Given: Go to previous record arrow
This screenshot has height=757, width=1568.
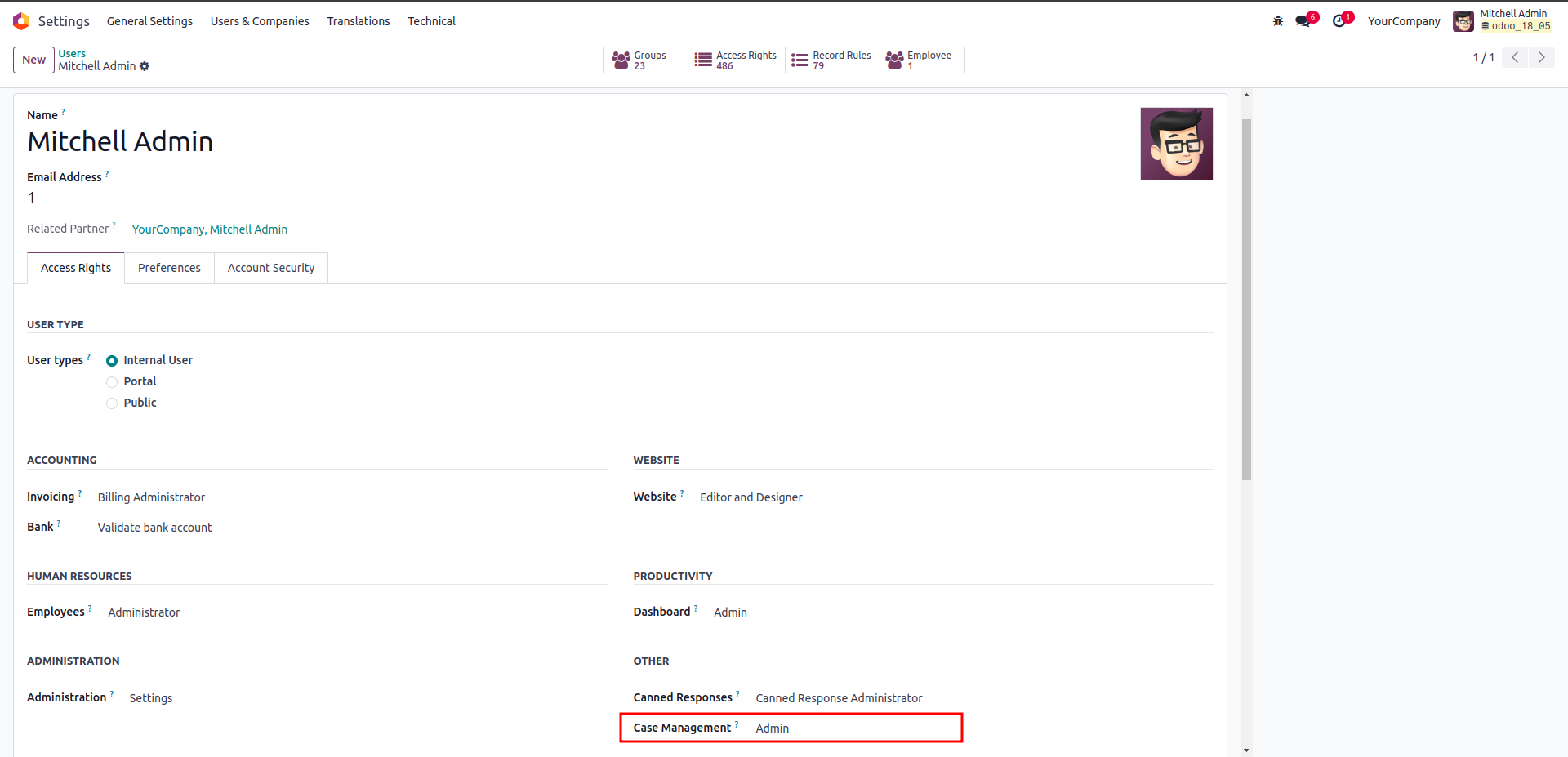Looking at the screenshot, I should (x=1515, y=57).
